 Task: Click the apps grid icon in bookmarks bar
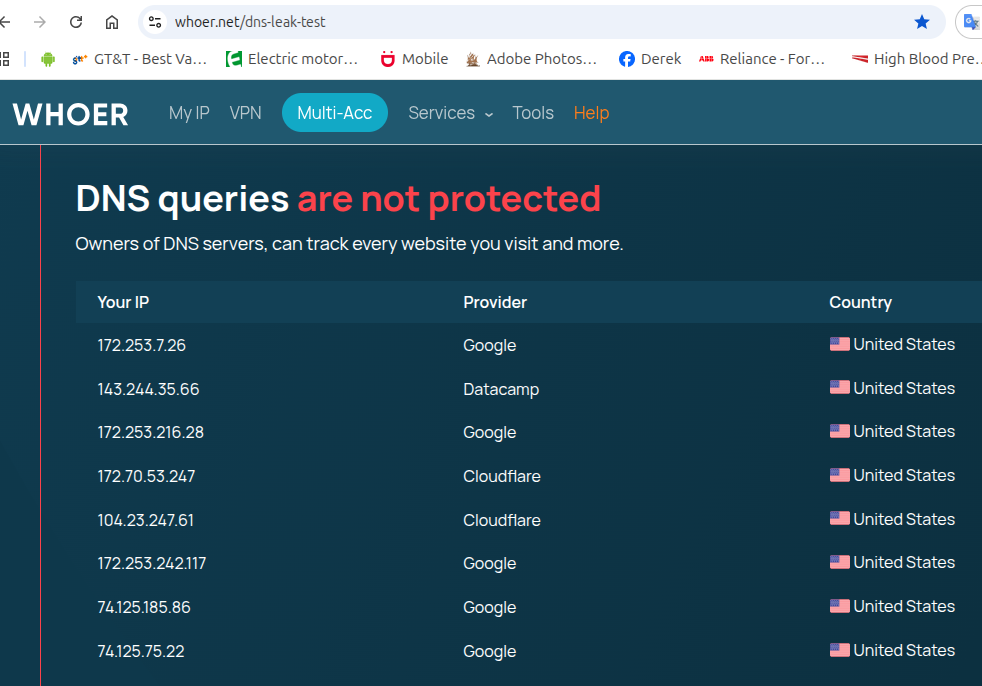pos(5,59)
